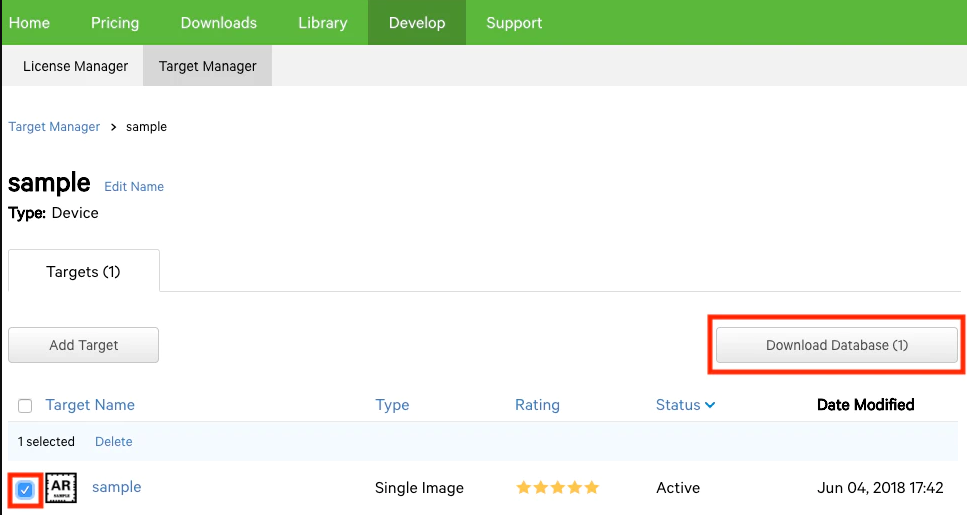Open the Home menu item

click(29, 22)
